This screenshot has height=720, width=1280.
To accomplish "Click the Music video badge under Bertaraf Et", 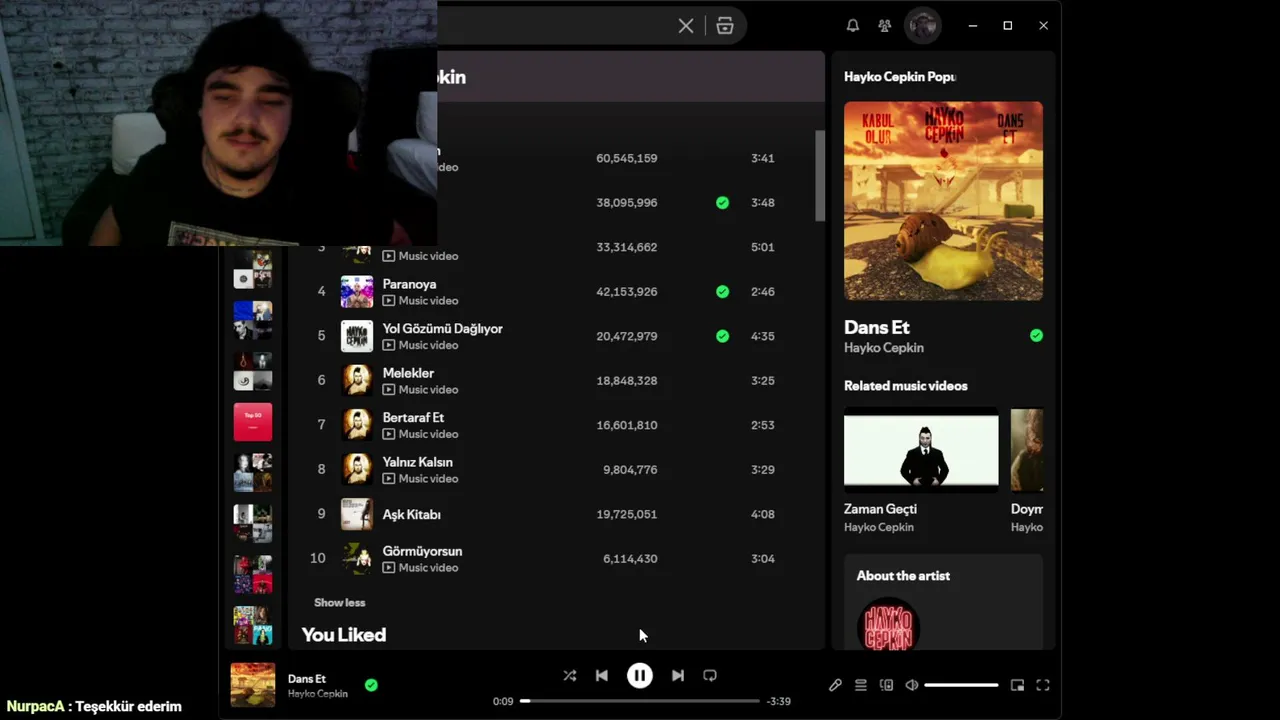I will click(x=420, y=434).
